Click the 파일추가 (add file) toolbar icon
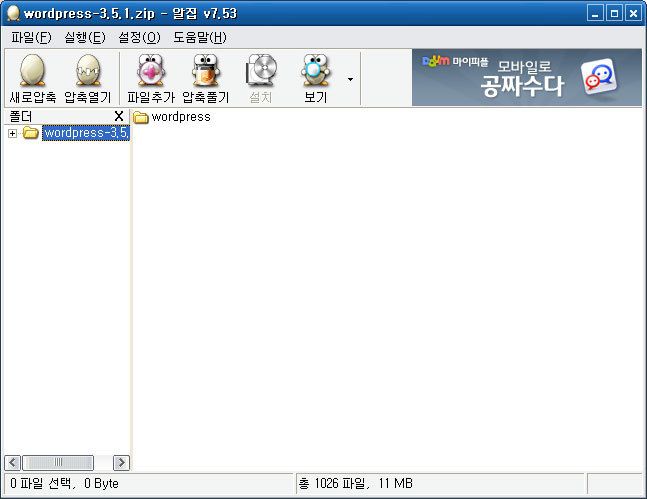This screenshot has height=499, width=647. (151, 70)
